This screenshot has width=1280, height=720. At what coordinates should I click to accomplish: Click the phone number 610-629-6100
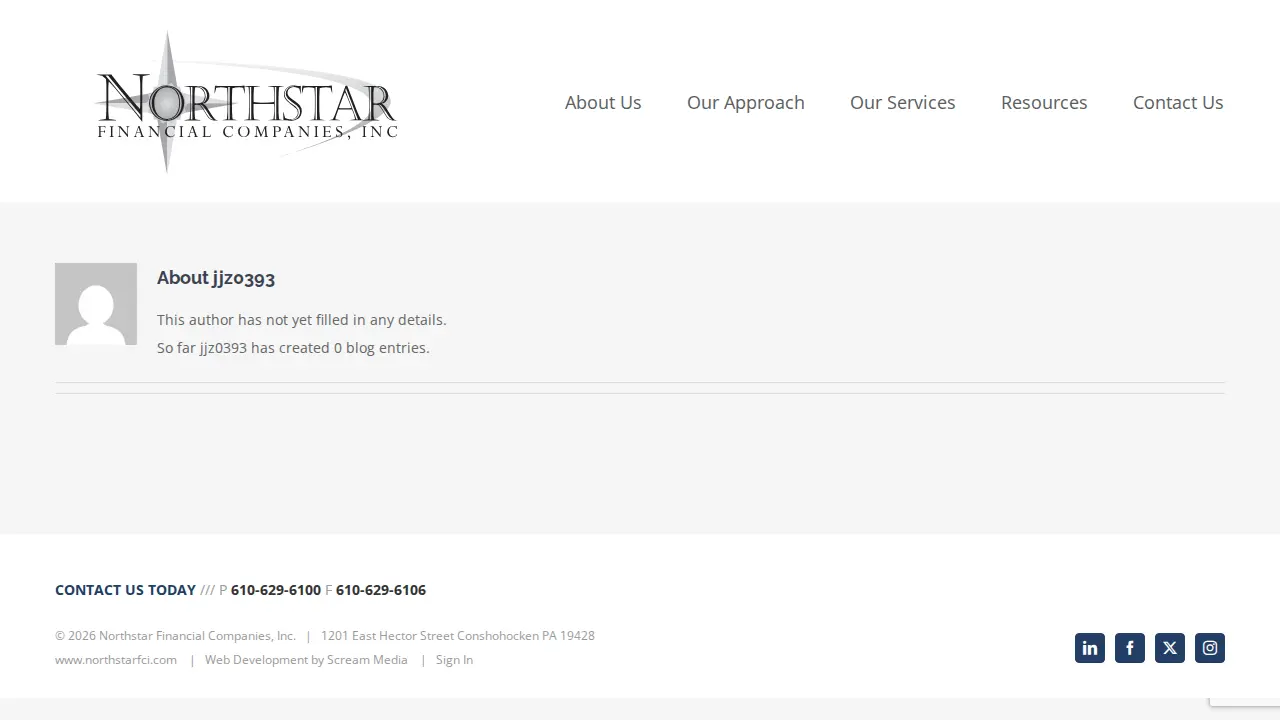[x=276, y=590]
